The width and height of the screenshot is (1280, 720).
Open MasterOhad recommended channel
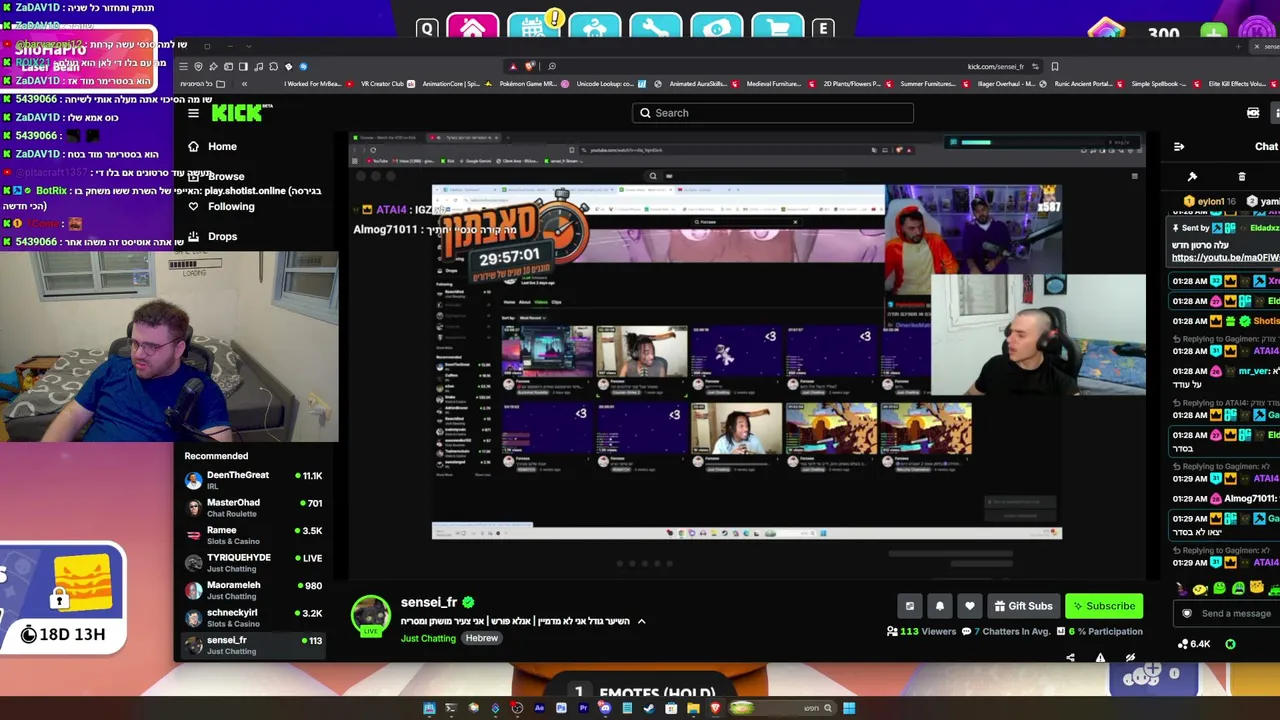(254, 508)
